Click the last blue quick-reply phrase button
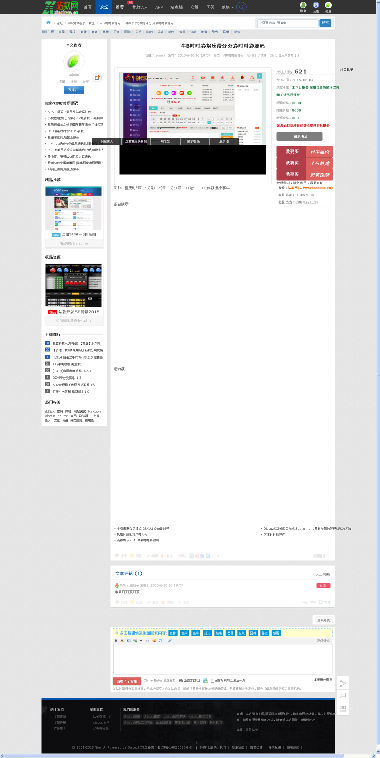 pyautogui.click(x=276, y=633)
